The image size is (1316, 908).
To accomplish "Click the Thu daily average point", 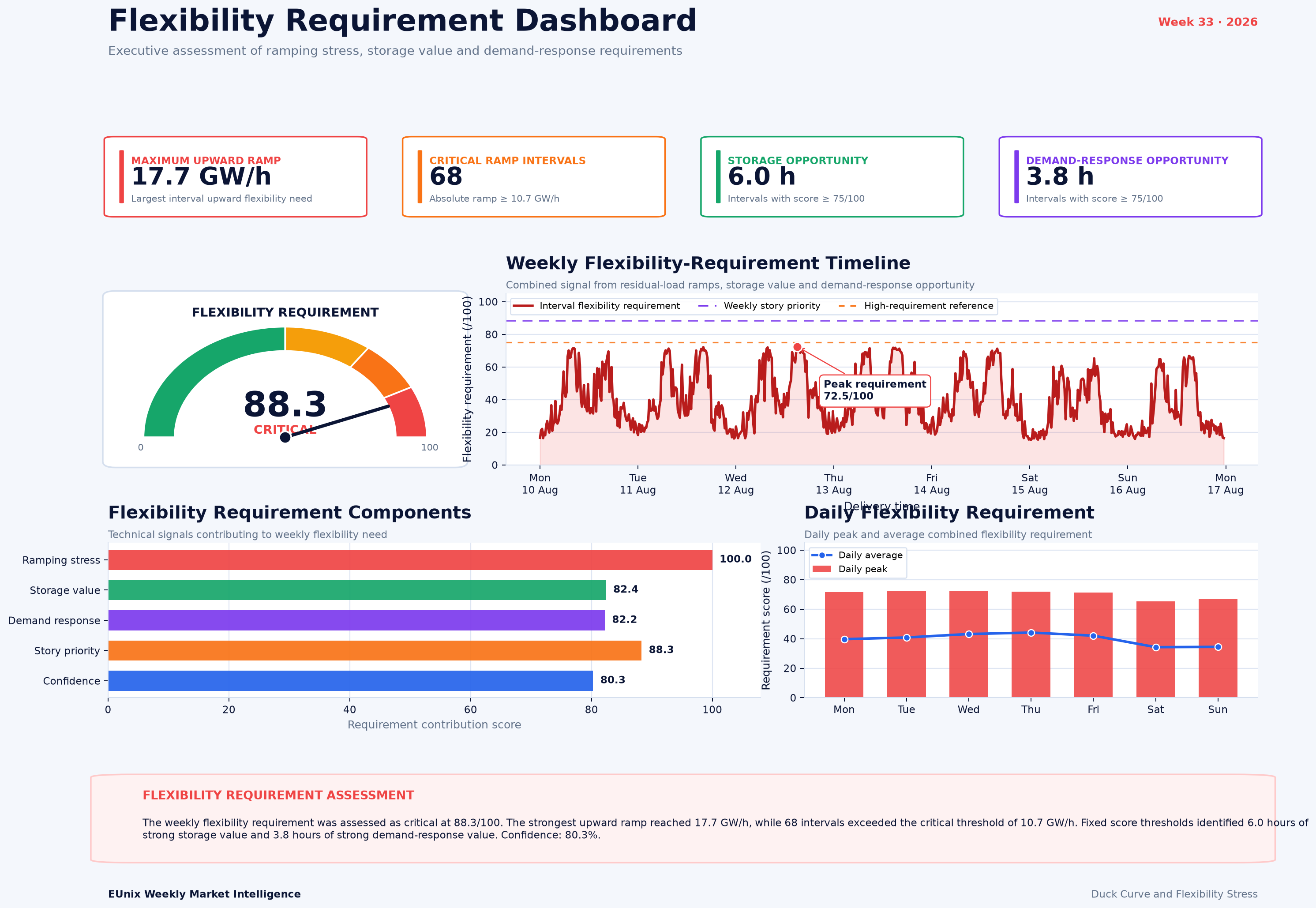I will point(1031,633).
